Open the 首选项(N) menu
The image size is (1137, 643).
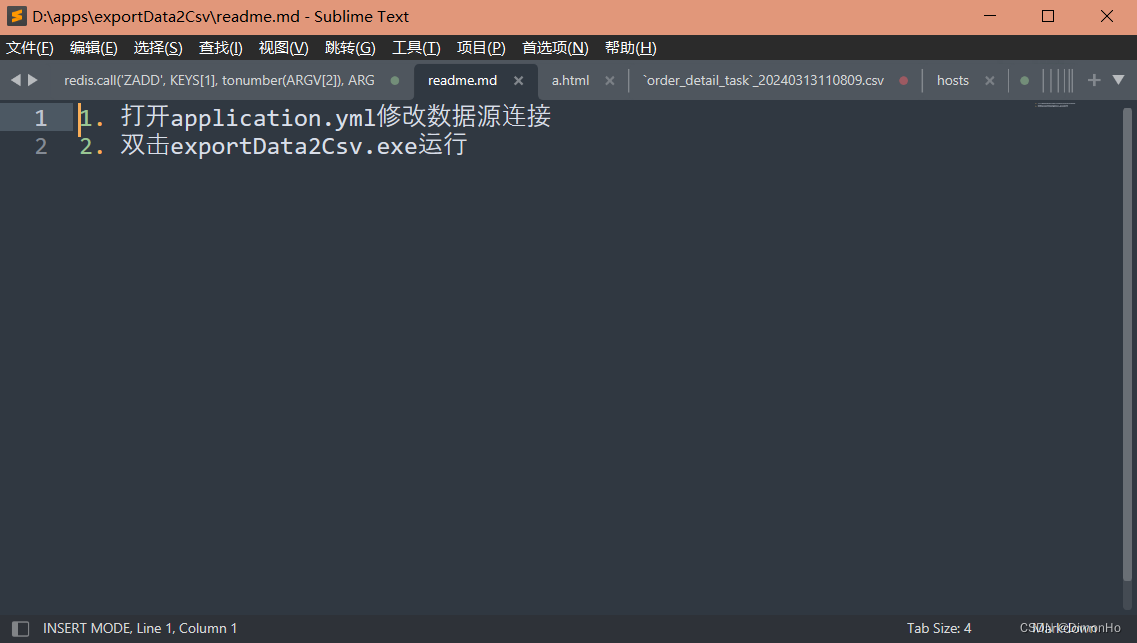tap(555, 48)
